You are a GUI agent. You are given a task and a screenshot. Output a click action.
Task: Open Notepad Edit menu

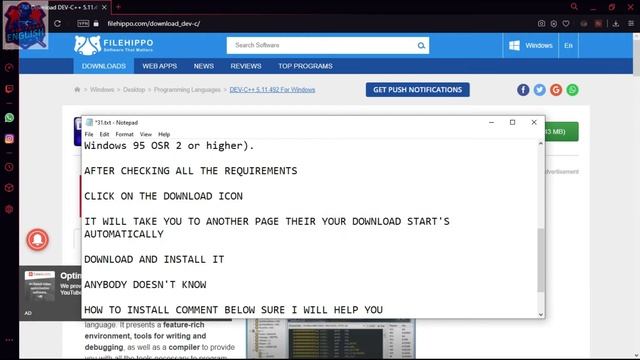[104, 134]
